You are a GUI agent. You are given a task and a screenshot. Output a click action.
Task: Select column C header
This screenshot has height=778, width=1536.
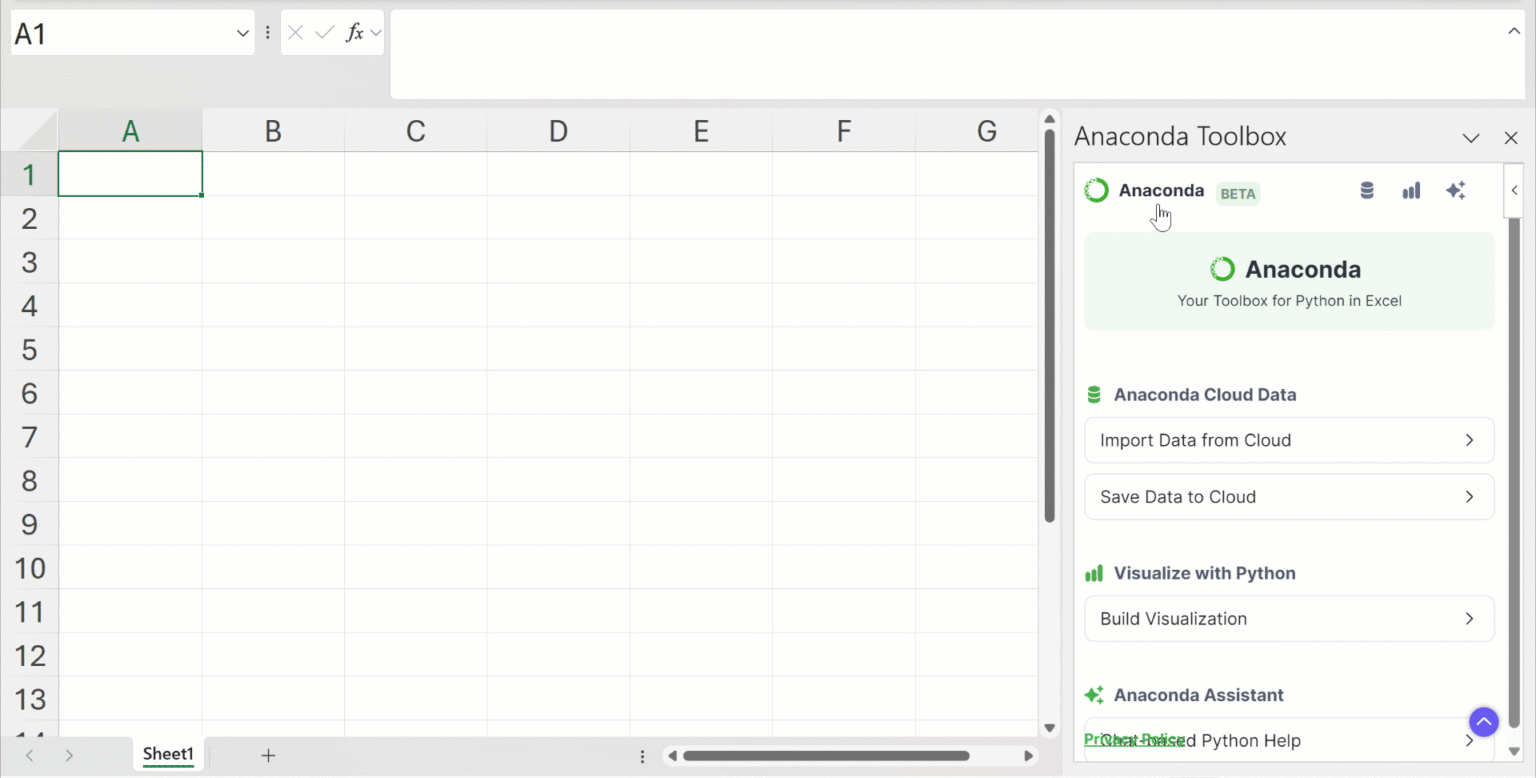tap(416, 131)
